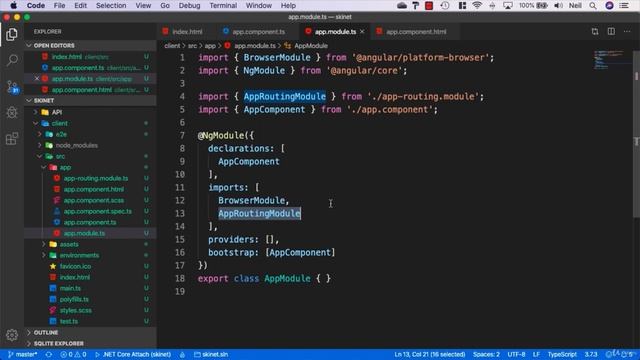The image size is (640, 360).
Task: Change Spaces: 2 indentation setting
Action: 486,354
